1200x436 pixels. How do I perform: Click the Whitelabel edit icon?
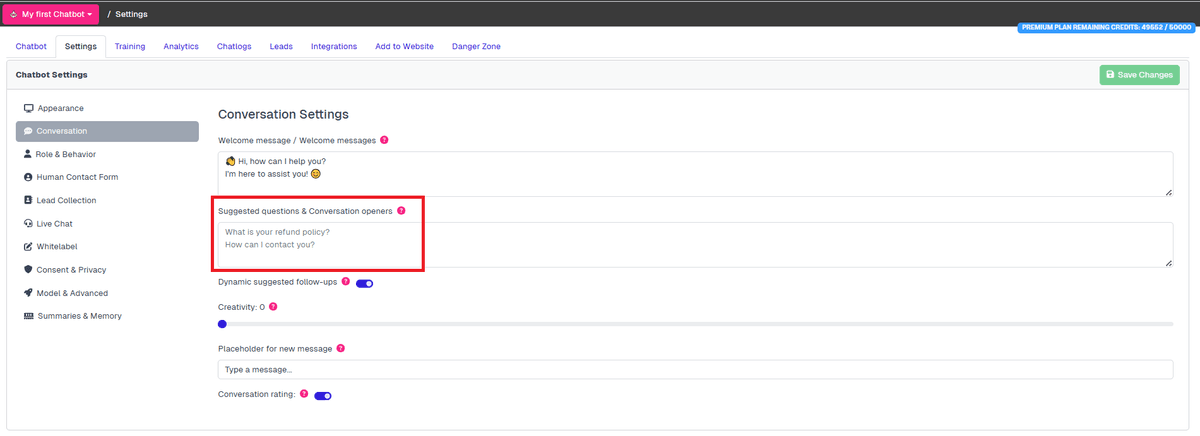coord(28,247)
